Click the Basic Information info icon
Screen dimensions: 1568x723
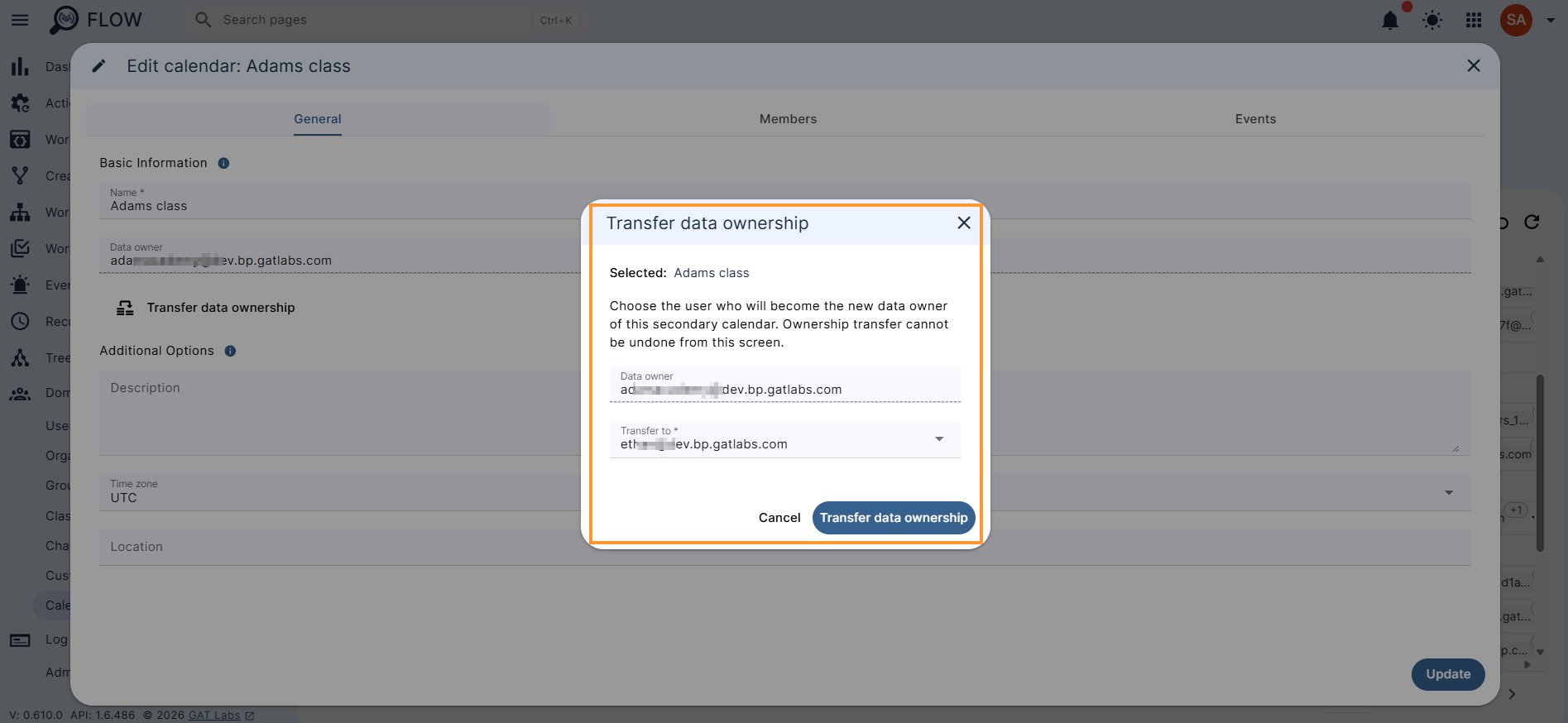tap(223, 163)
